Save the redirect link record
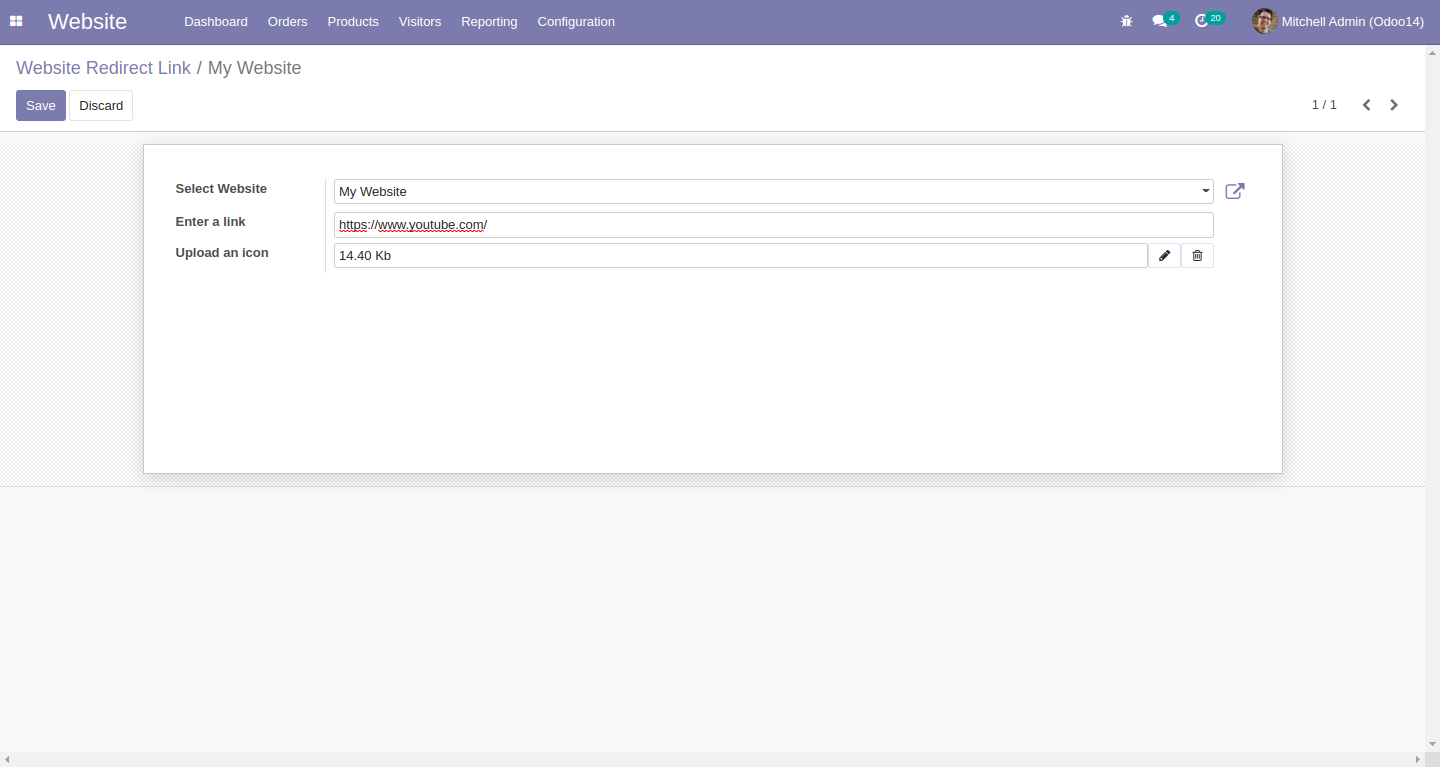 click(40, 105)
